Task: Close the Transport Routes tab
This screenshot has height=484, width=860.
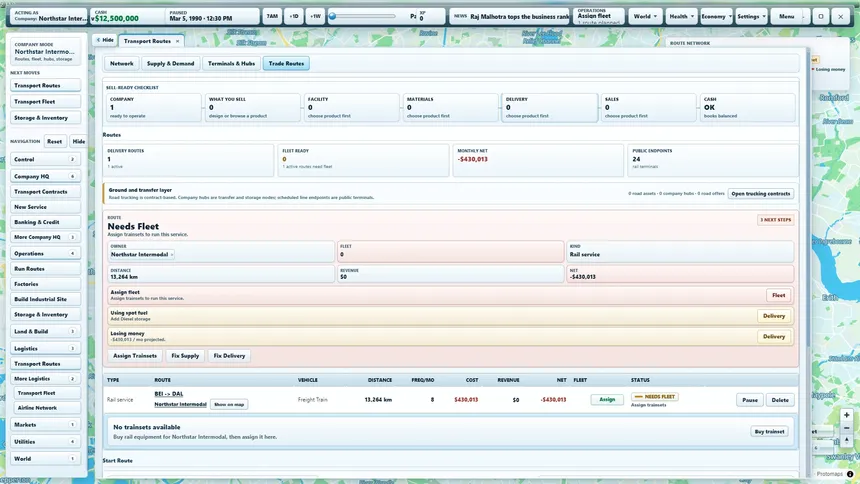Action: (x=178, y=41)
